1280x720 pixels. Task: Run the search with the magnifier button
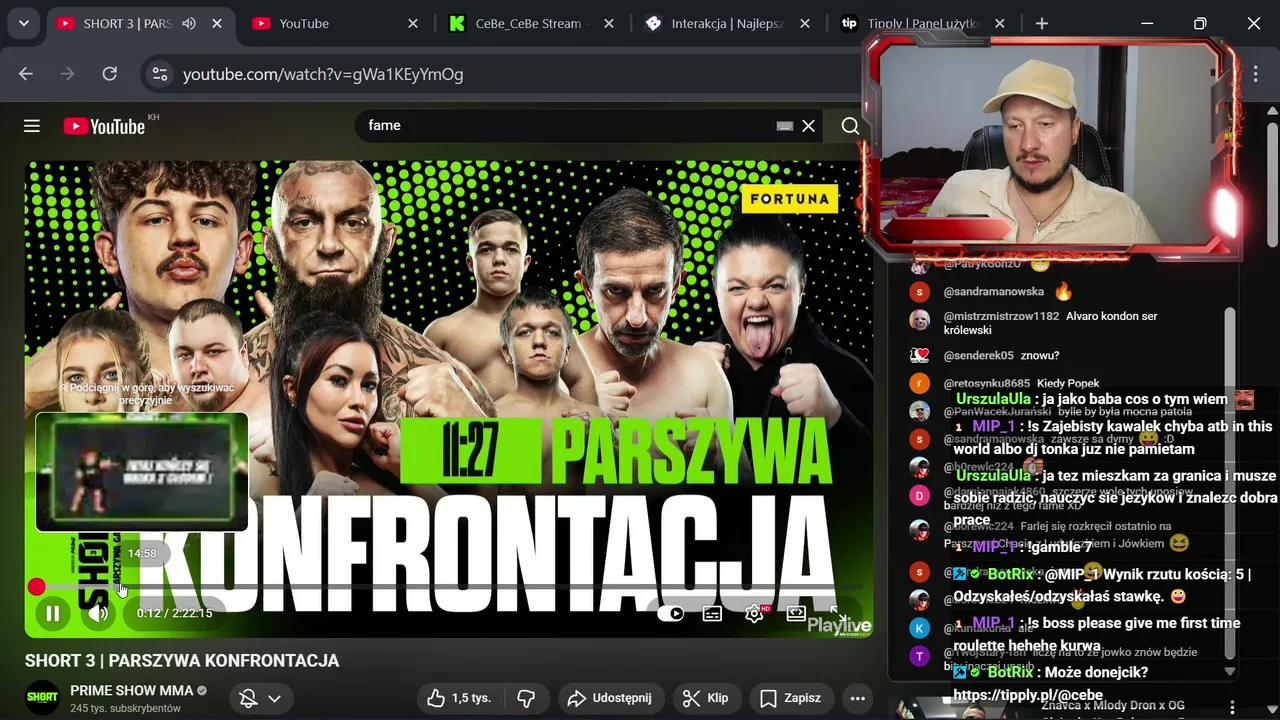(x=850, y=126)
